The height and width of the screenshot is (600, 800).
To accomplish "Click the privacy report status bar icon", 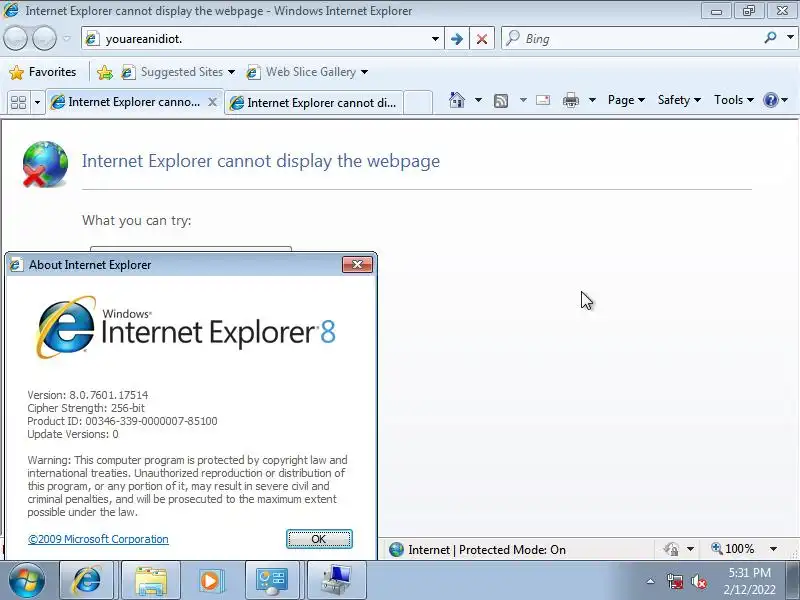I will 671,549.
